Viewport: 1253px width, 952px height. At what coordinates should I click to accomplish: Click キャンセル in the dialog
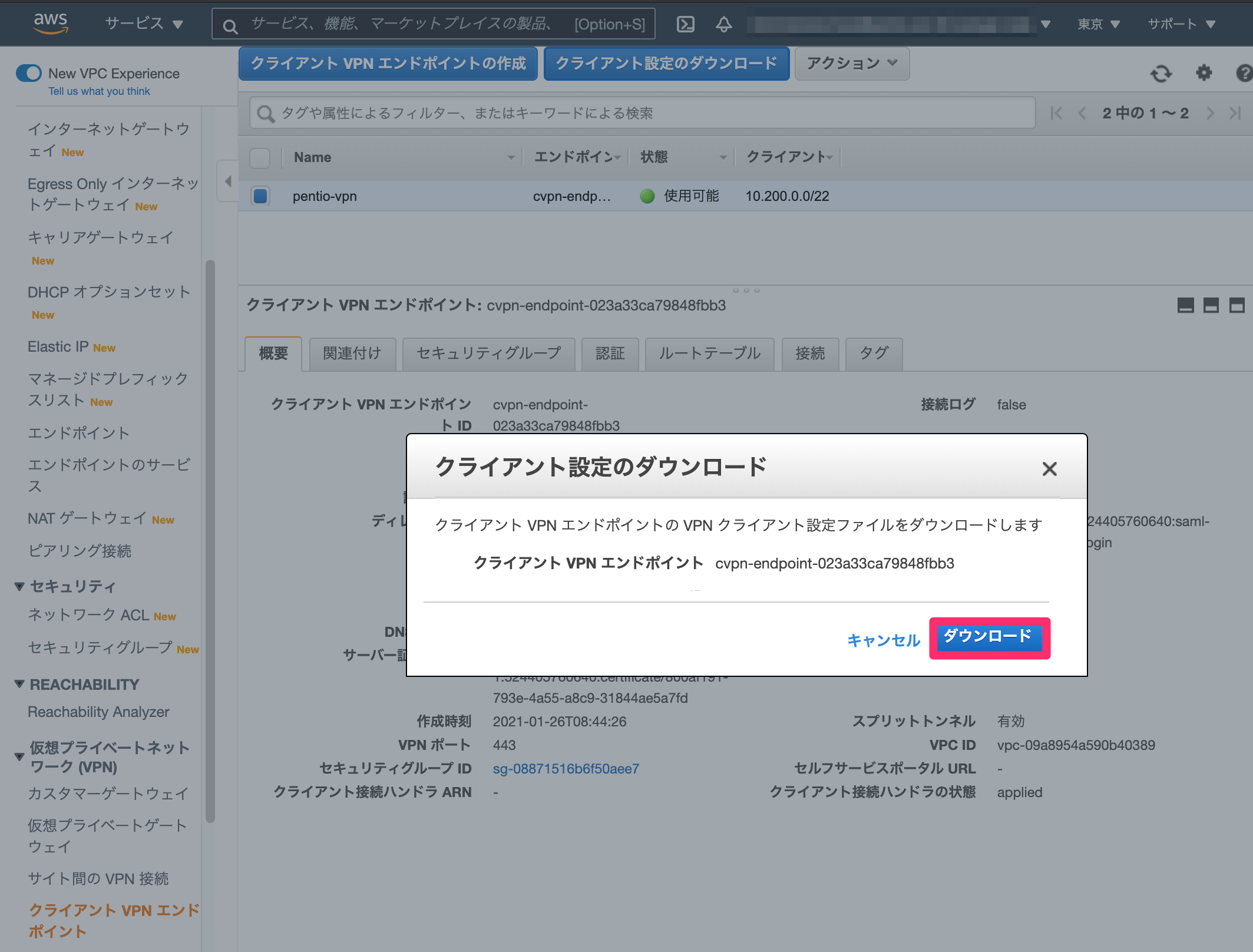[884, 640]
